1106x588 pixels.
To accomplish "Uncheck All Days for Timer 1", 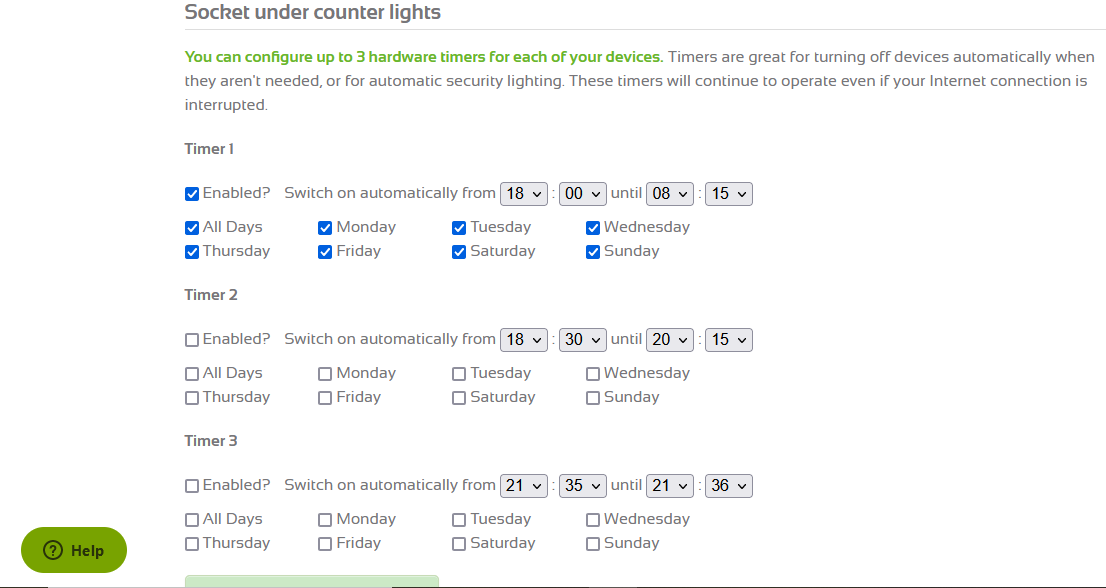I will [192, 228].
